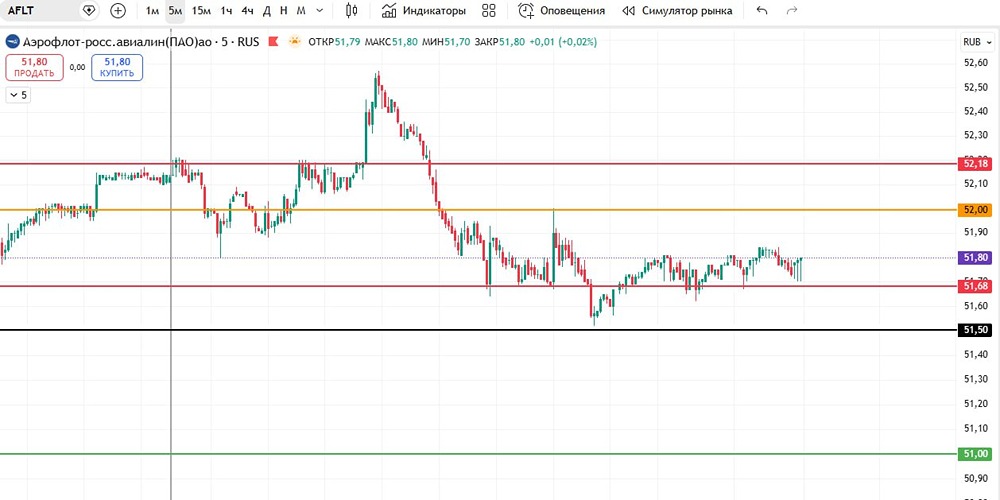The height and width of the screenshot is (500, 1000).
Task: Switch to the 1ч timeframe
Action: (x=226, y=11)
